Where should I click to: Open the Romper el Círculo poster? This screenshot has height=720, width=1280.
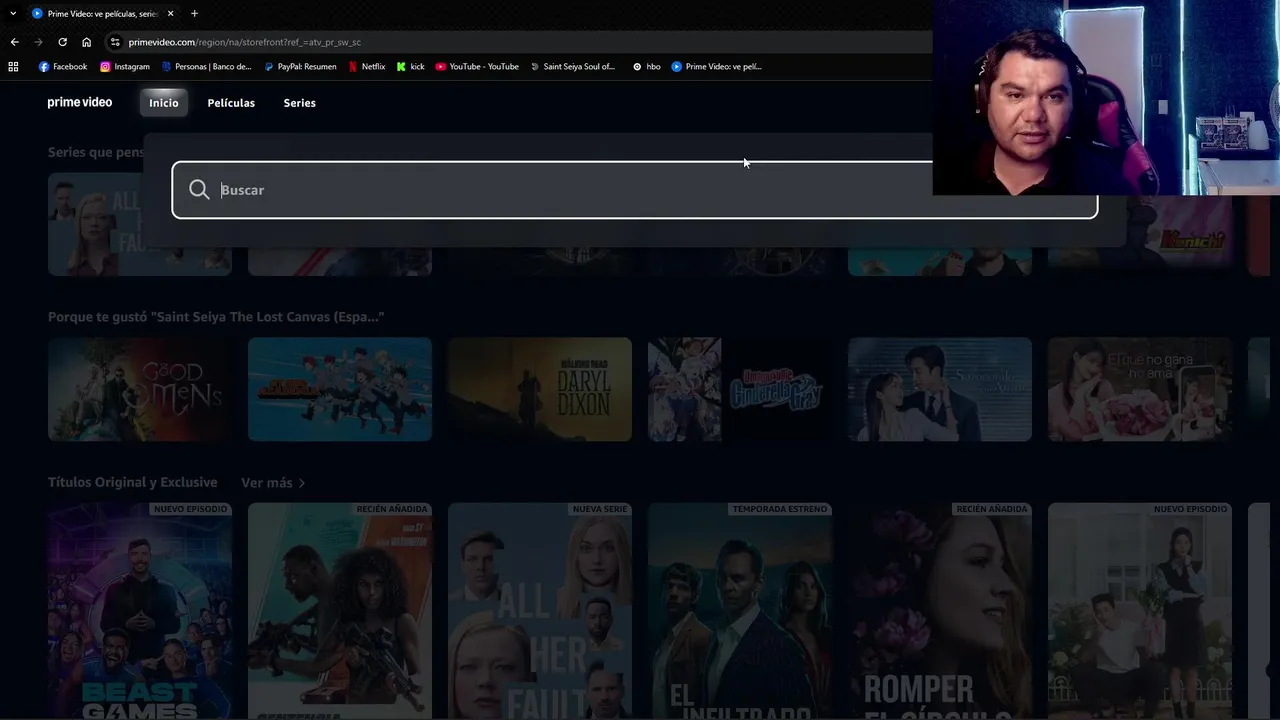[x=940, y=610]
